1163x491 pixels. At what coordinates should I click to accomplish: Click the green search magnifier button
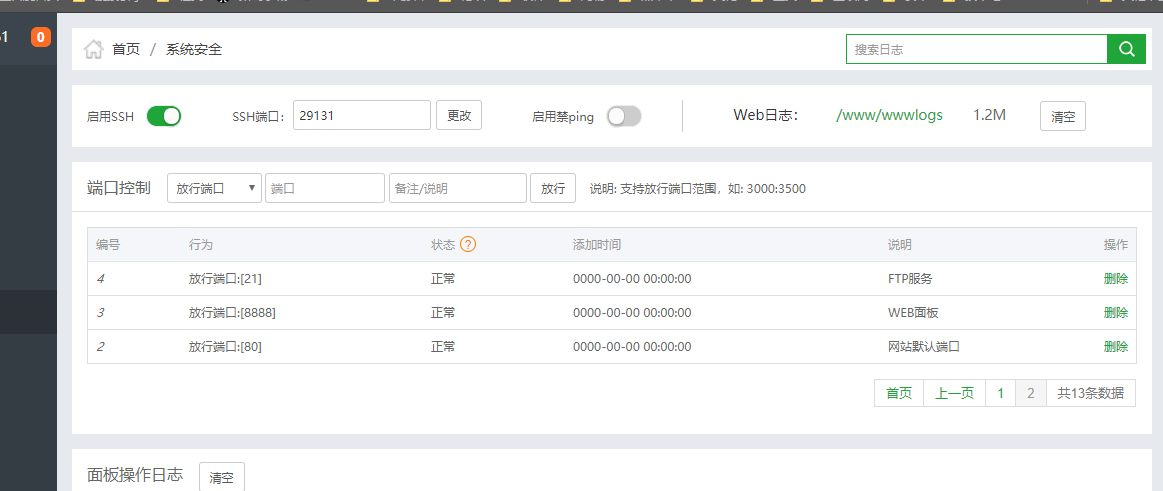(1126, 49)
